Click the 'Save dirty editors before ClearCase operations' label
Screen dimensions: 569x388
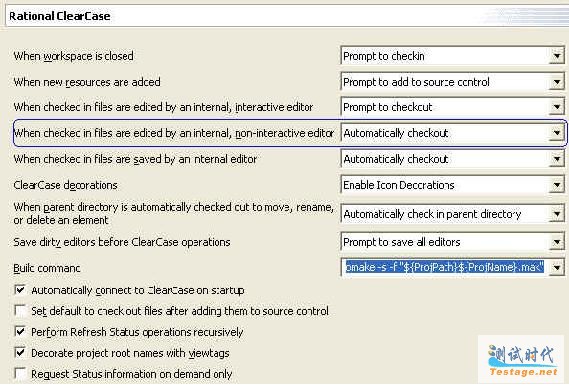point(122,242)
